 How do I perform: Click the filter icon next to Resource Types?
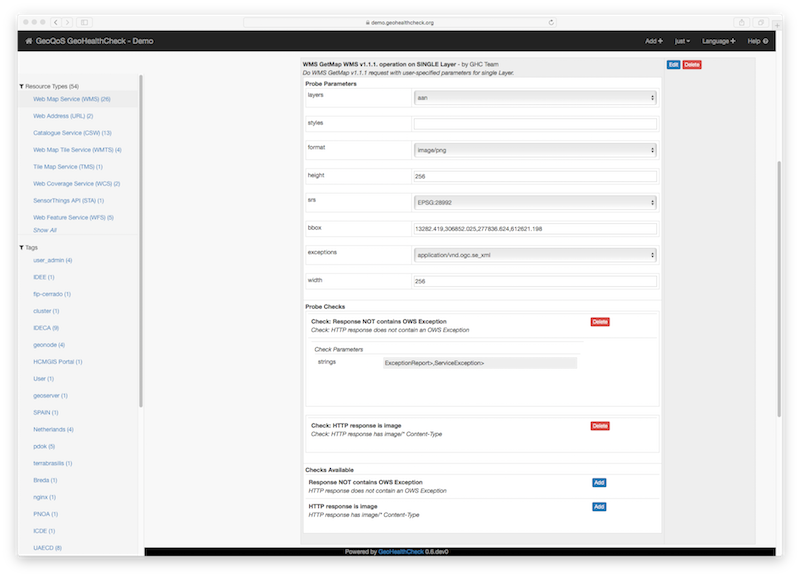(x=21, y=86)
